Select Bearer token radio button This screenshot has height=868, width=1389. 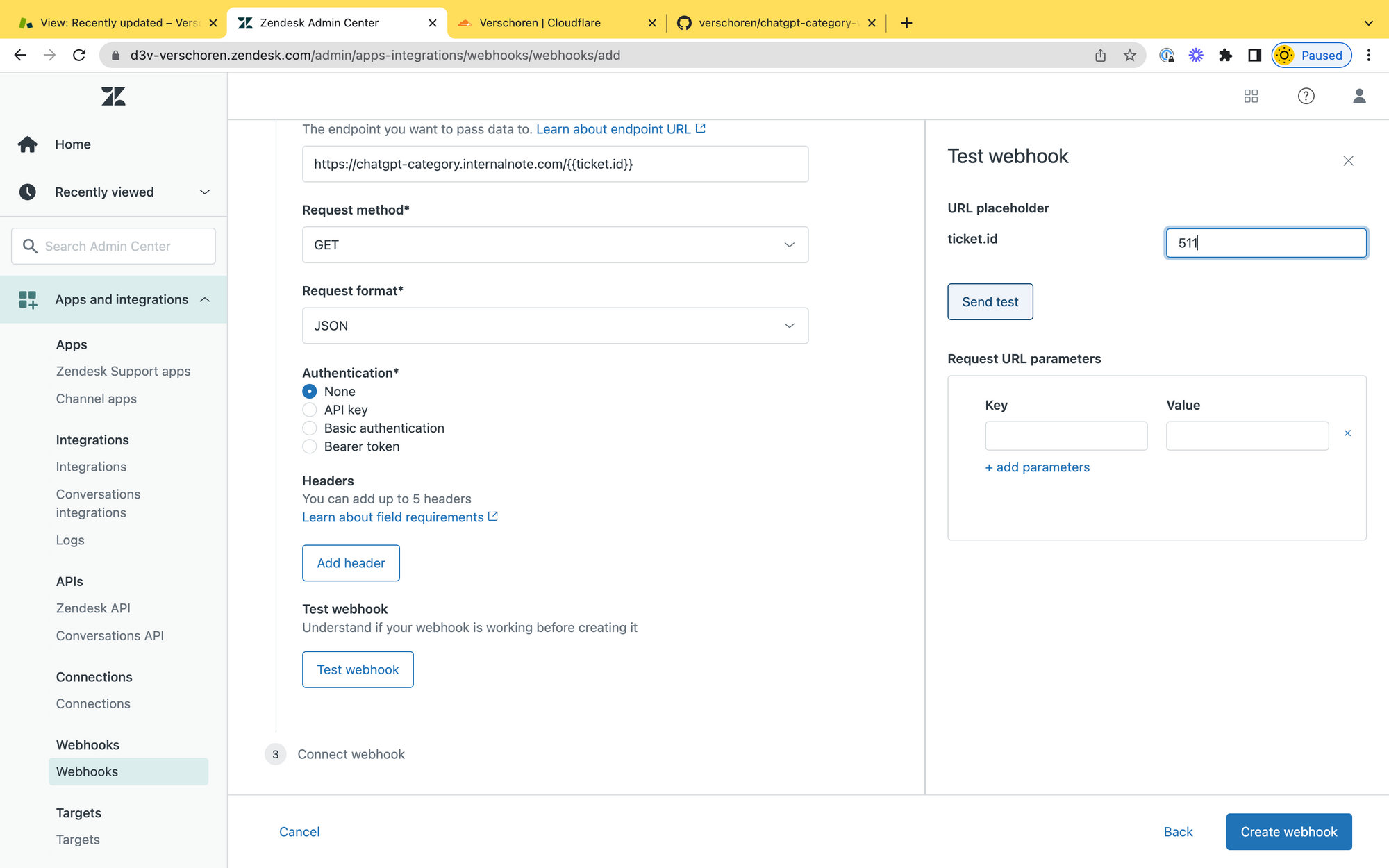coord(310,446)
